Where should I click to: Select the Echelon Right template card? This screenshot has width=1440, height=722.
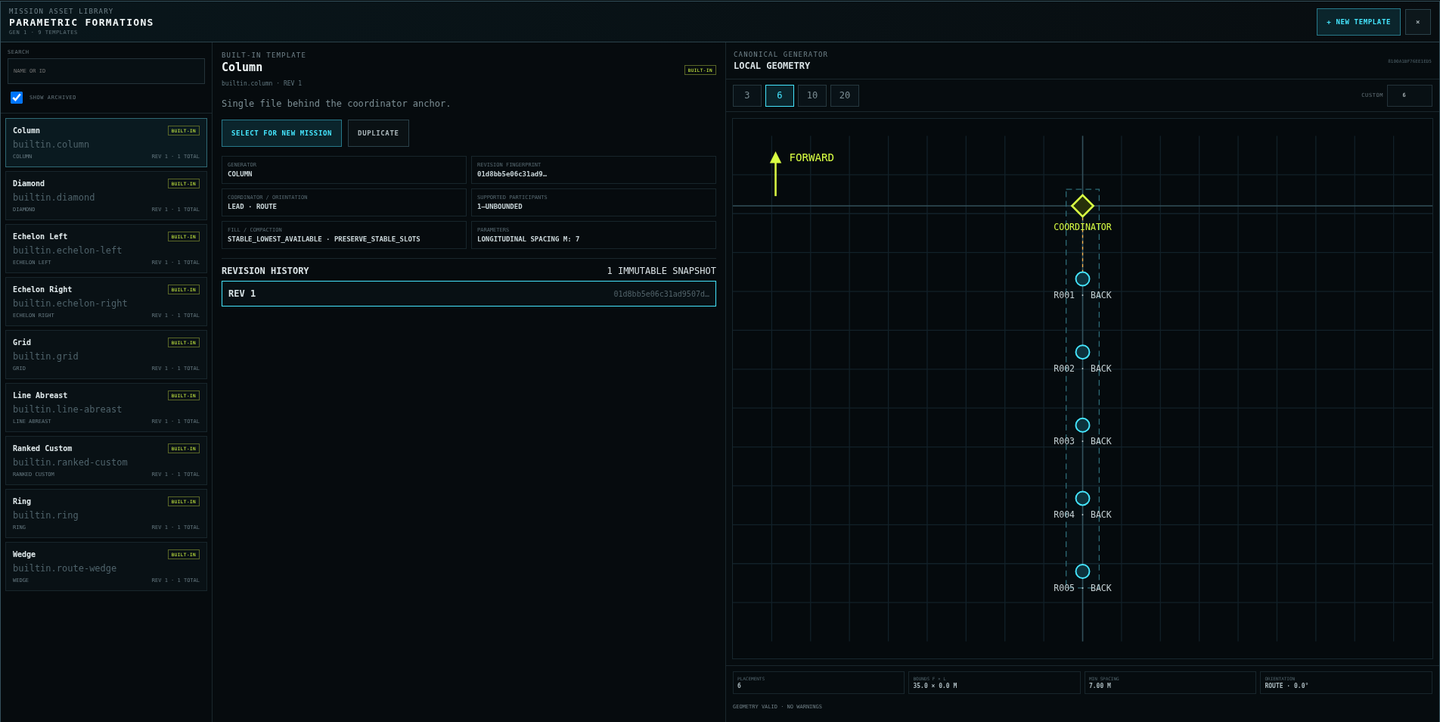pyautogui.click(x=106, y=301)
